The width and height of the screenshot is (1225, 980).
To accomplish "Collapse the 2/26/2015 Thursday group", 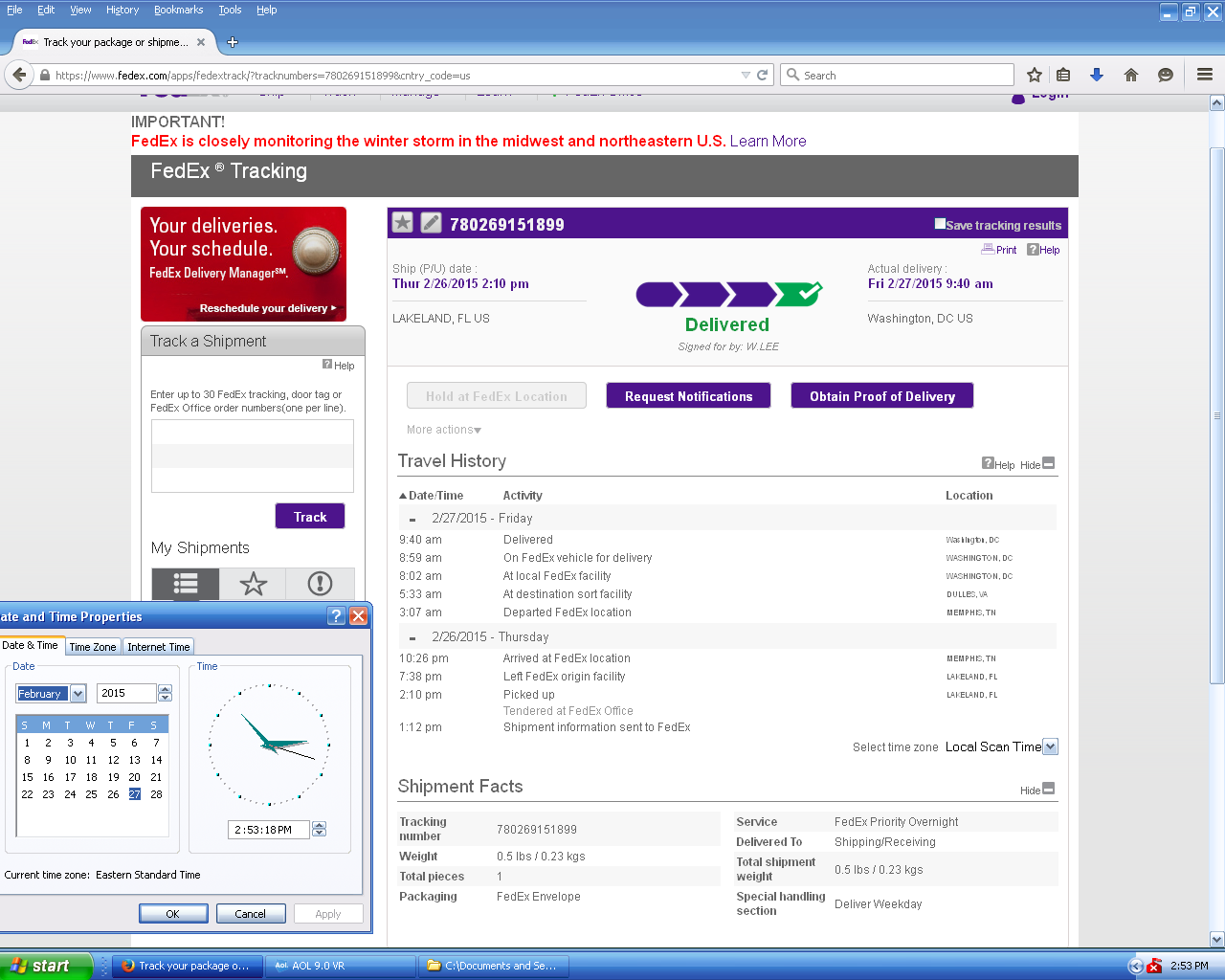I will tap(412, 638).
